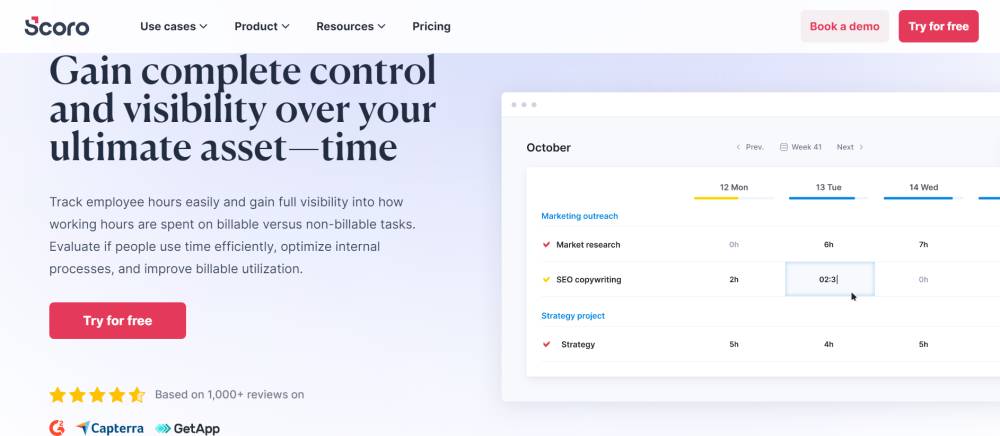Click the Scoro logo
This screenshot has width=1000, height=436.
(57, 26)
